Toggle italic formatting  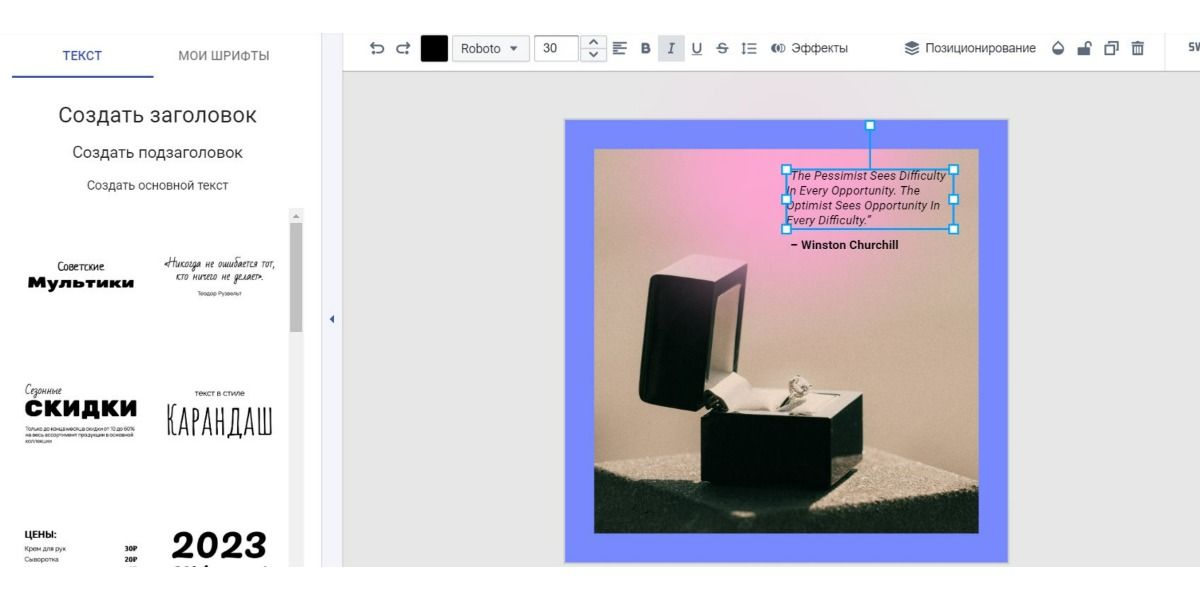671,48
